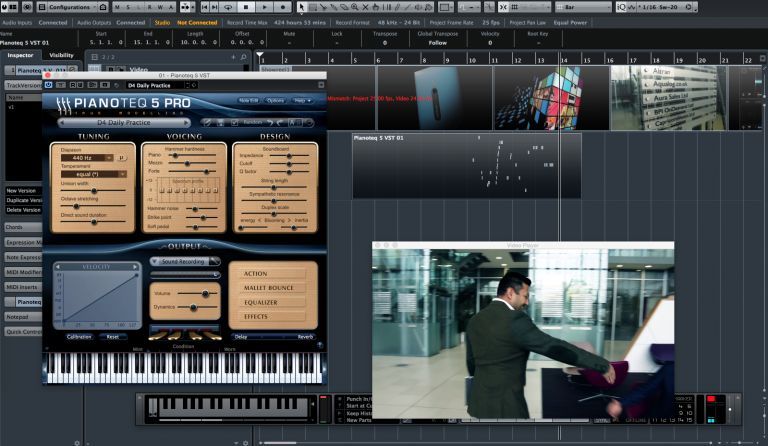768x446 pixels.
Task: Switch to the Visibility tab
Action: 61,55
